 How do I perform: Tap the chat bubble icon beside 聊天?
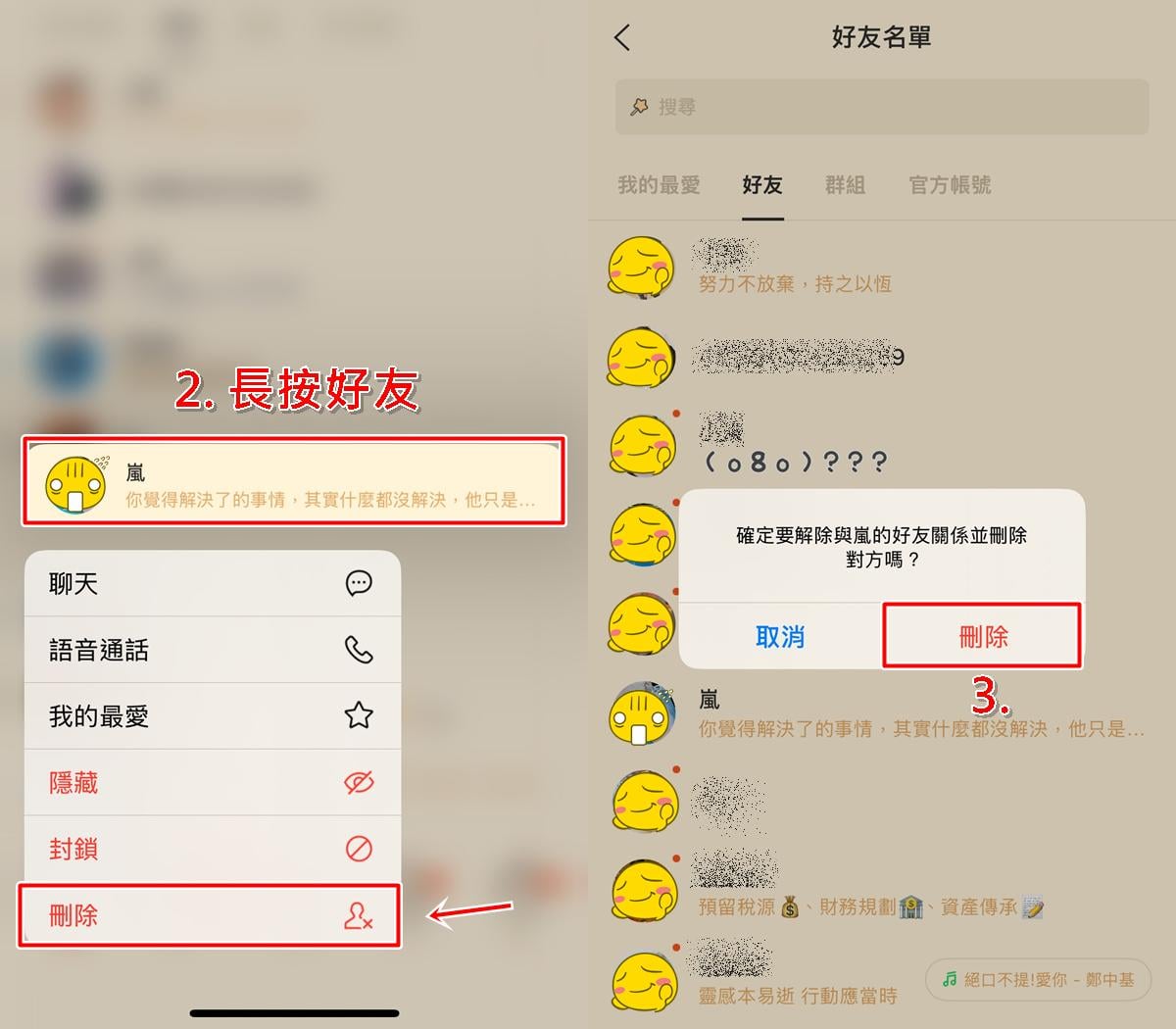(359, 584)
